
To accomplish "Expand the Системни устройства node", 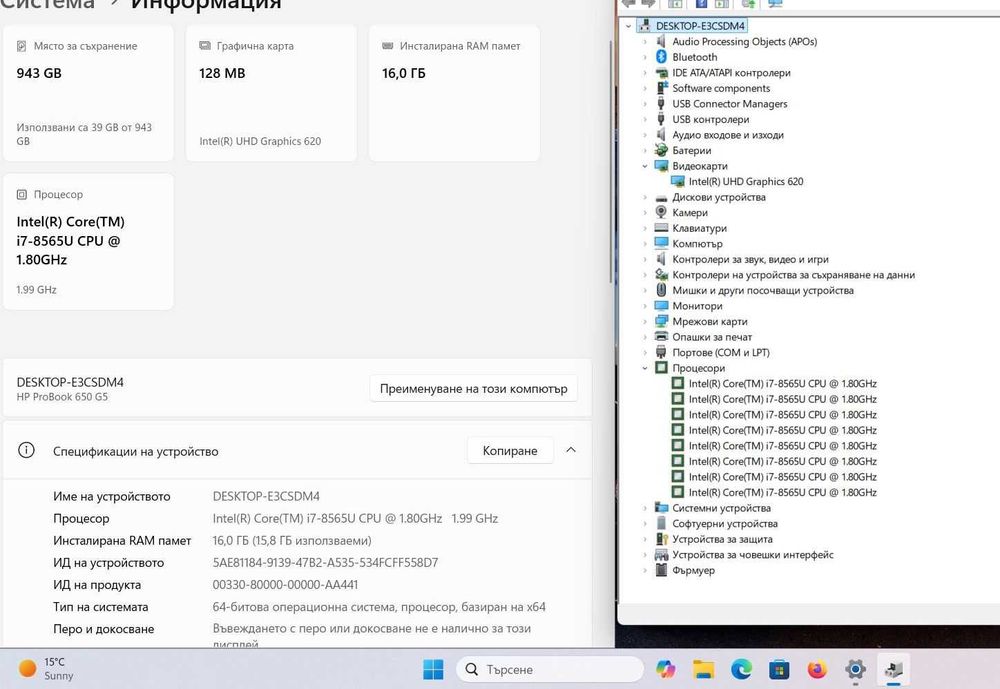I will coord(645,508).
